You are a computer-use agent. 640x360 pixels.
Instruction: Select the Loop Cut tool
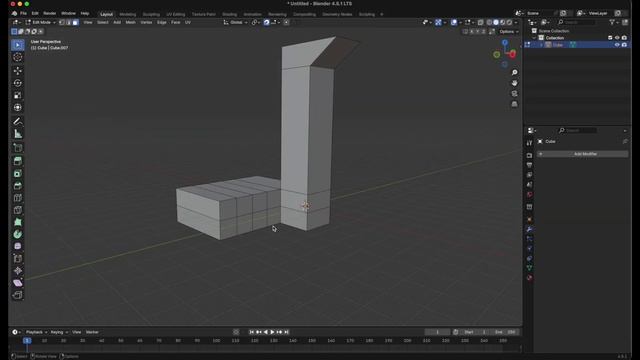[18, 198]
